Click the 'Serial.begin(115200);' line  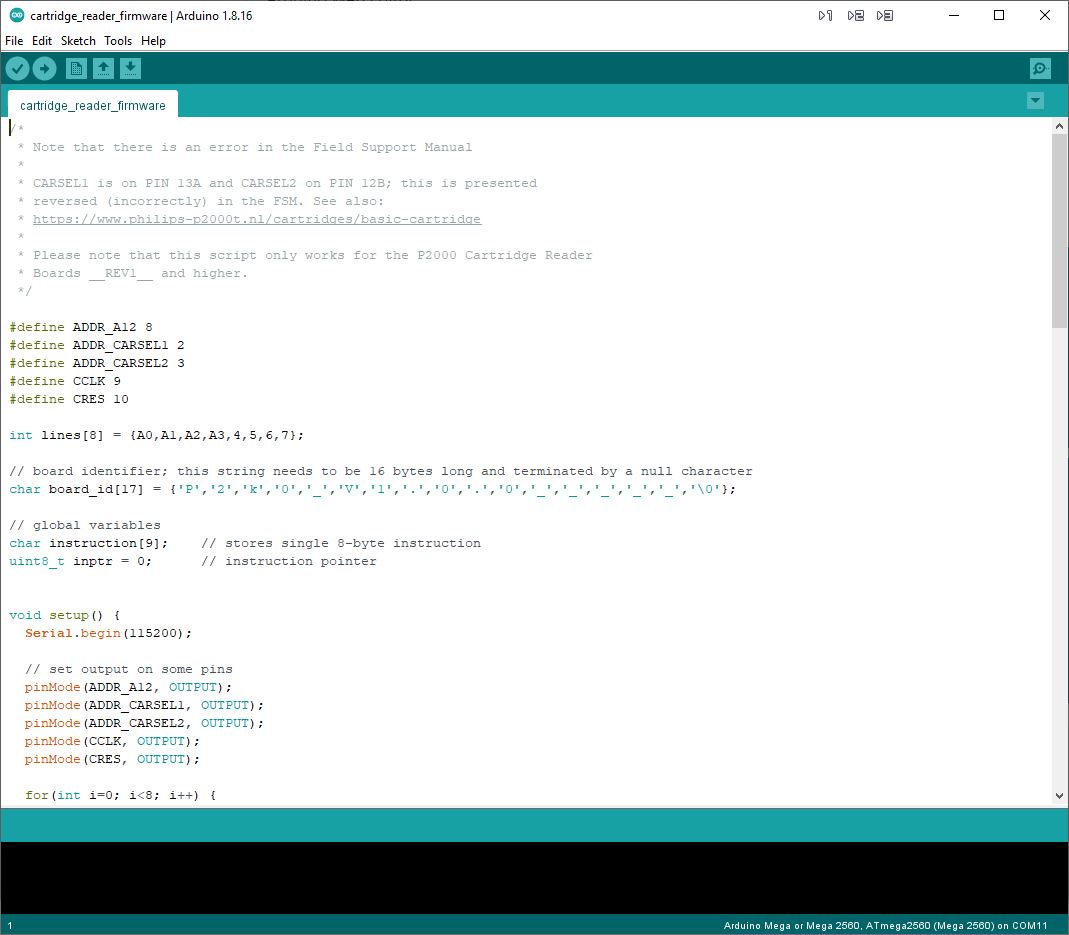[108, 633]
